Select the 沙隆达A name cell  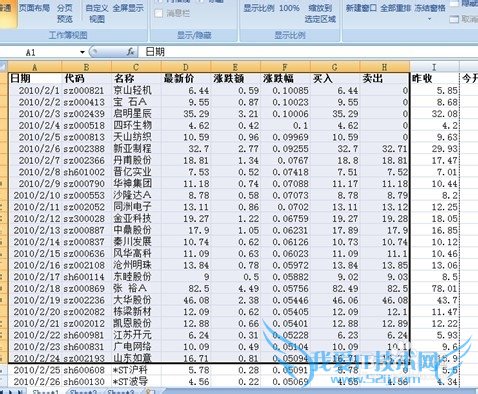pos(136,195)
